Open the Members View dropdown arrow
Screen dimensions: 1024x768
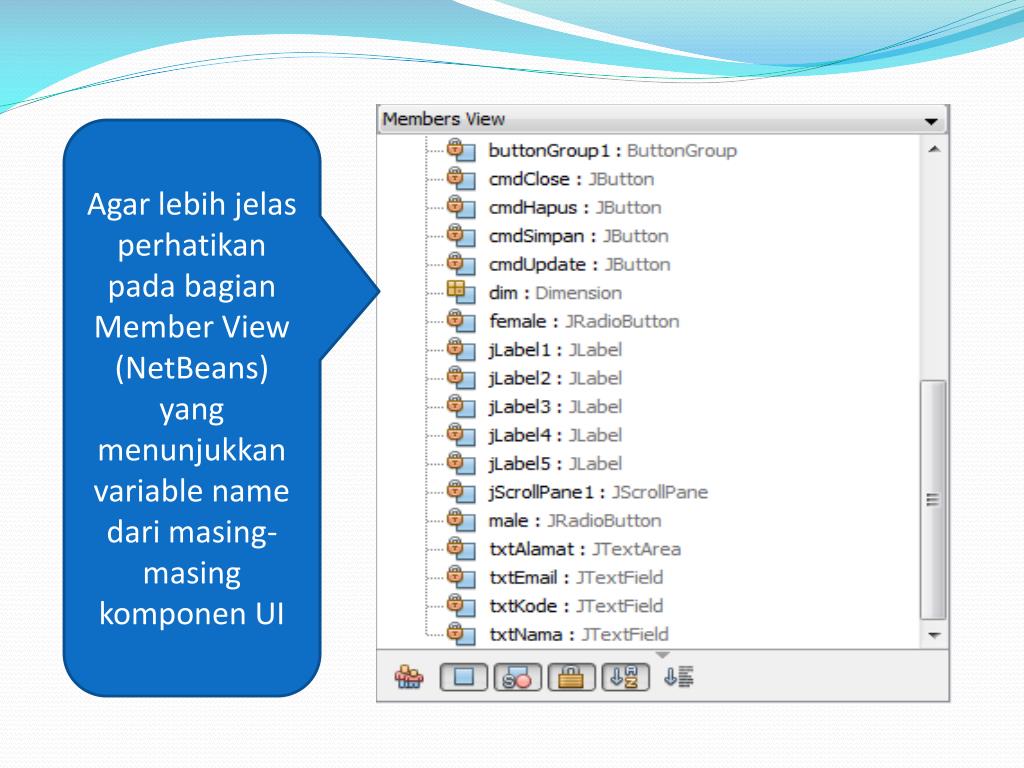tap(931, 121)
